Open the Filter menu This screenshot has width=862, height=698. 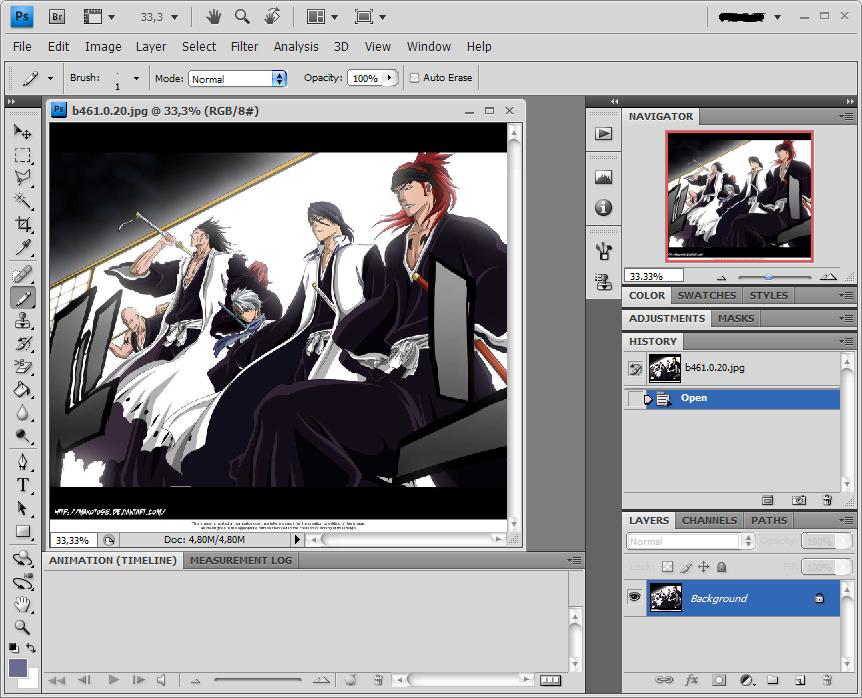[x=244, y=46]
